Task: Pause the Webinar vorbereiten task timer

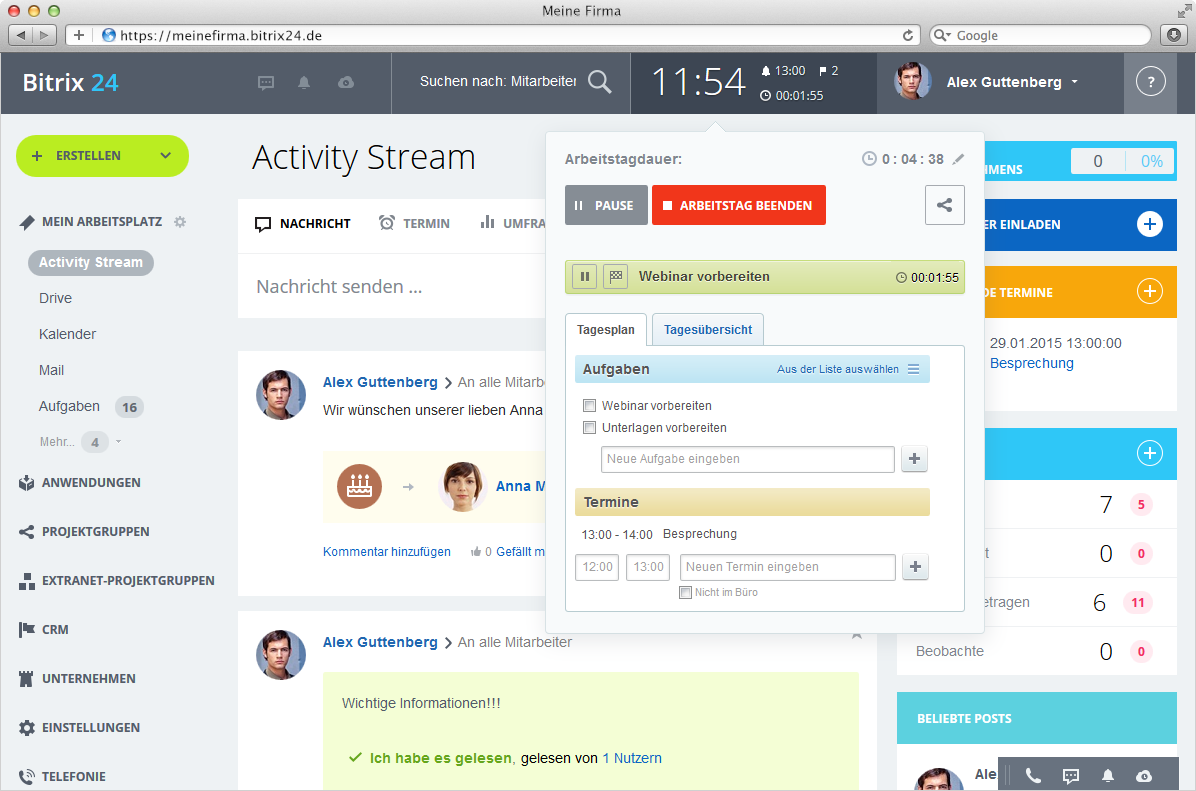Action: point(584,276)
